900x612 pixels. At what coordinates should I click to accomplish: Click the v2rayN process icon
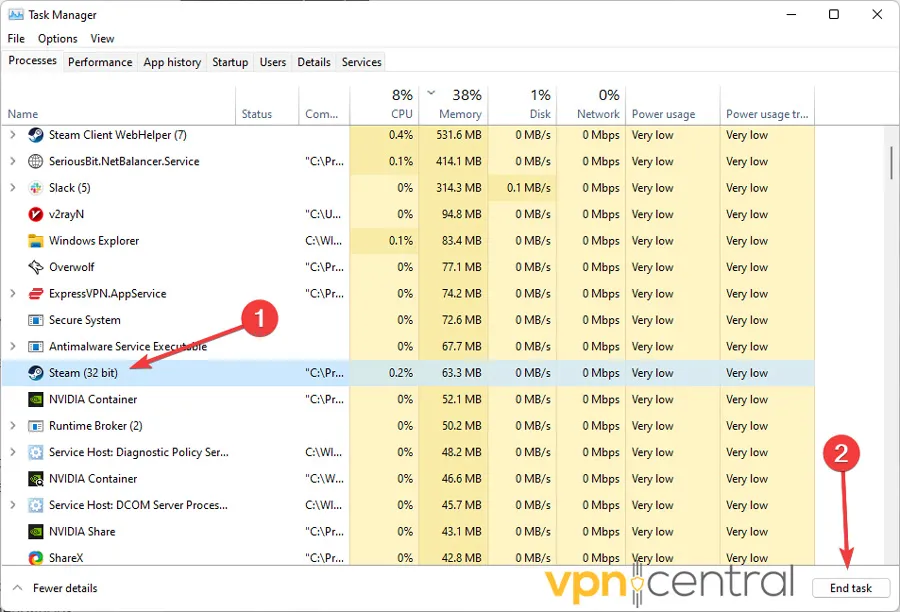pos(35,214)
